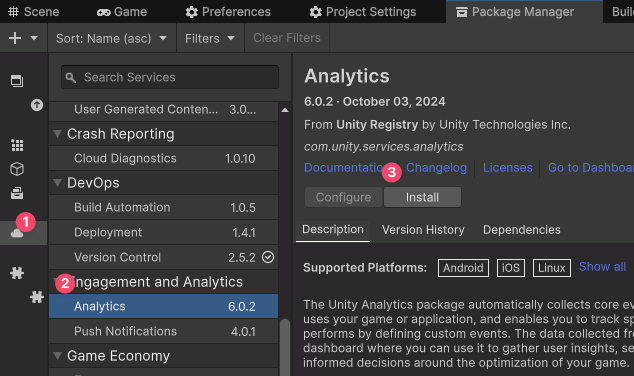Install the Analytics package
Image resolution: width=634 pixels, height=376 pixels.
tap(422, 197)
